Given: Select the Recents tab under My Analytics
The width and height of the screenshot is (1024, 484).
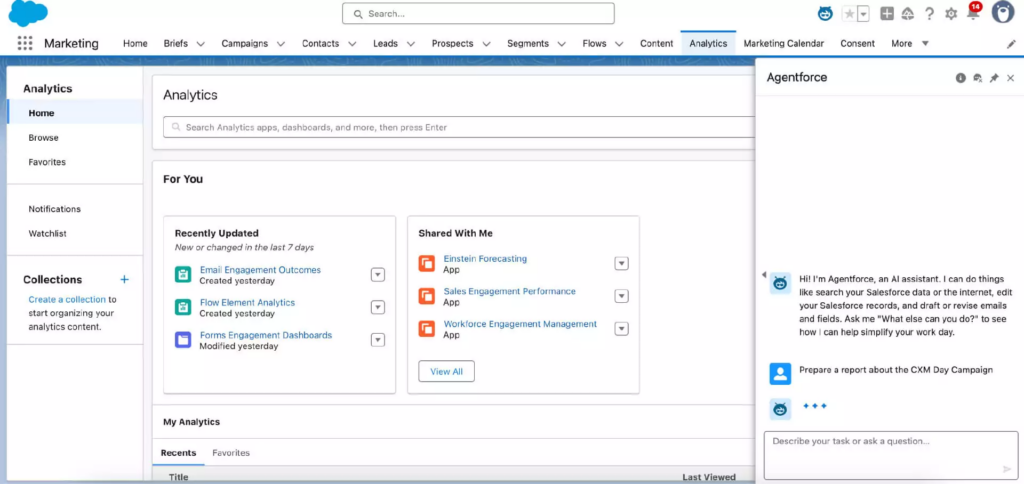Looking at the screenshot, I should [x=178, y=453].
